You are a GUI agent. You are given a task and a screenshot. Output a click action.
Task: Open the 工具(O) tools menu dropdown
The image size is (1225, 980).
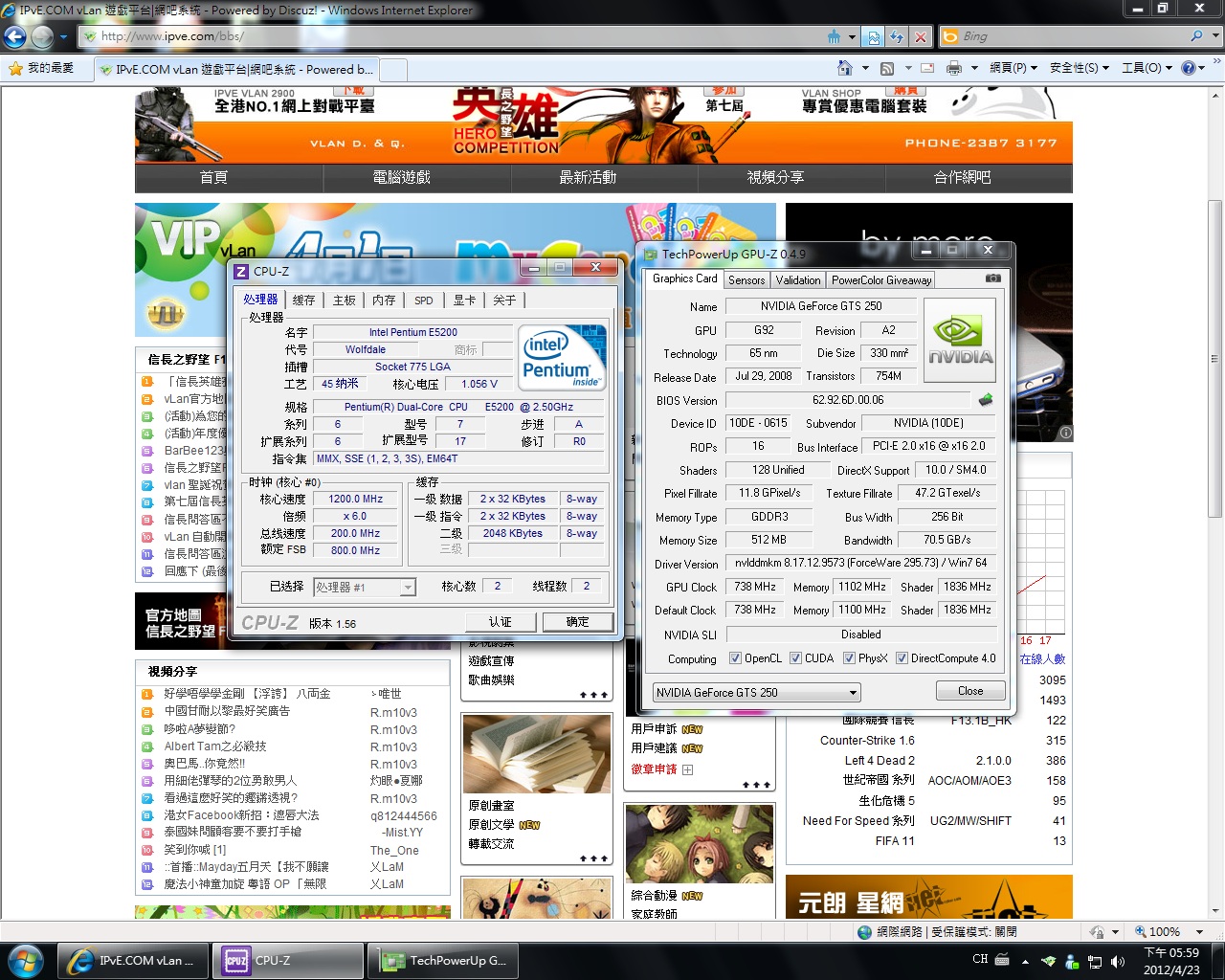(1147, 68)
